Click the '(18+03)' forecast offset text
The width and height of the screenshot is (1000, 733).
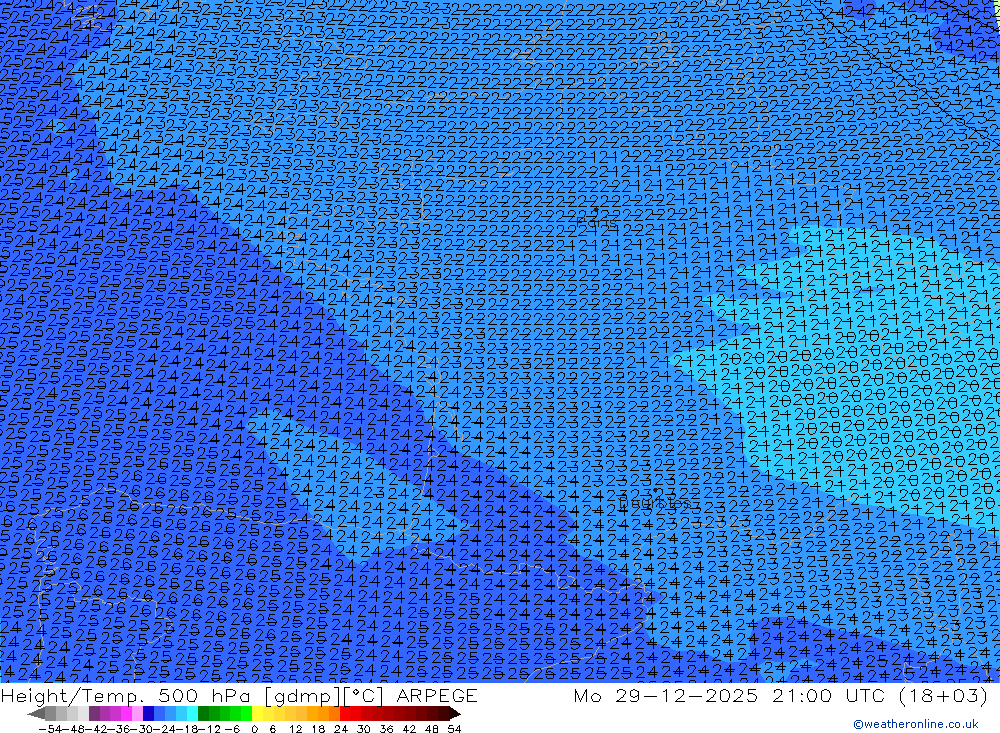tap(943, 695)
